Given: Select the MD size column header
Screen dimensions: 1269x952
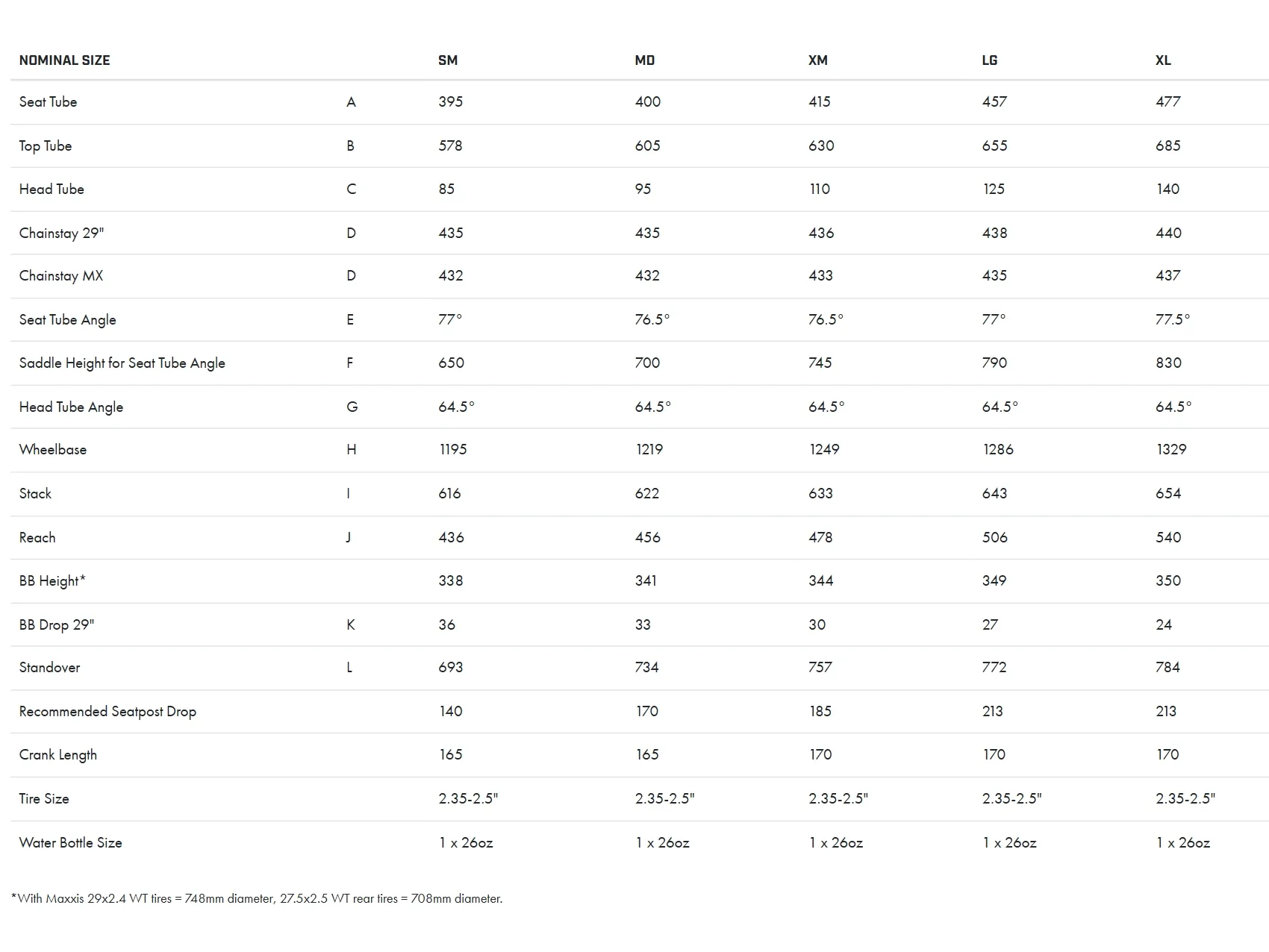Looking at the screenshot, I should [645, 60].
